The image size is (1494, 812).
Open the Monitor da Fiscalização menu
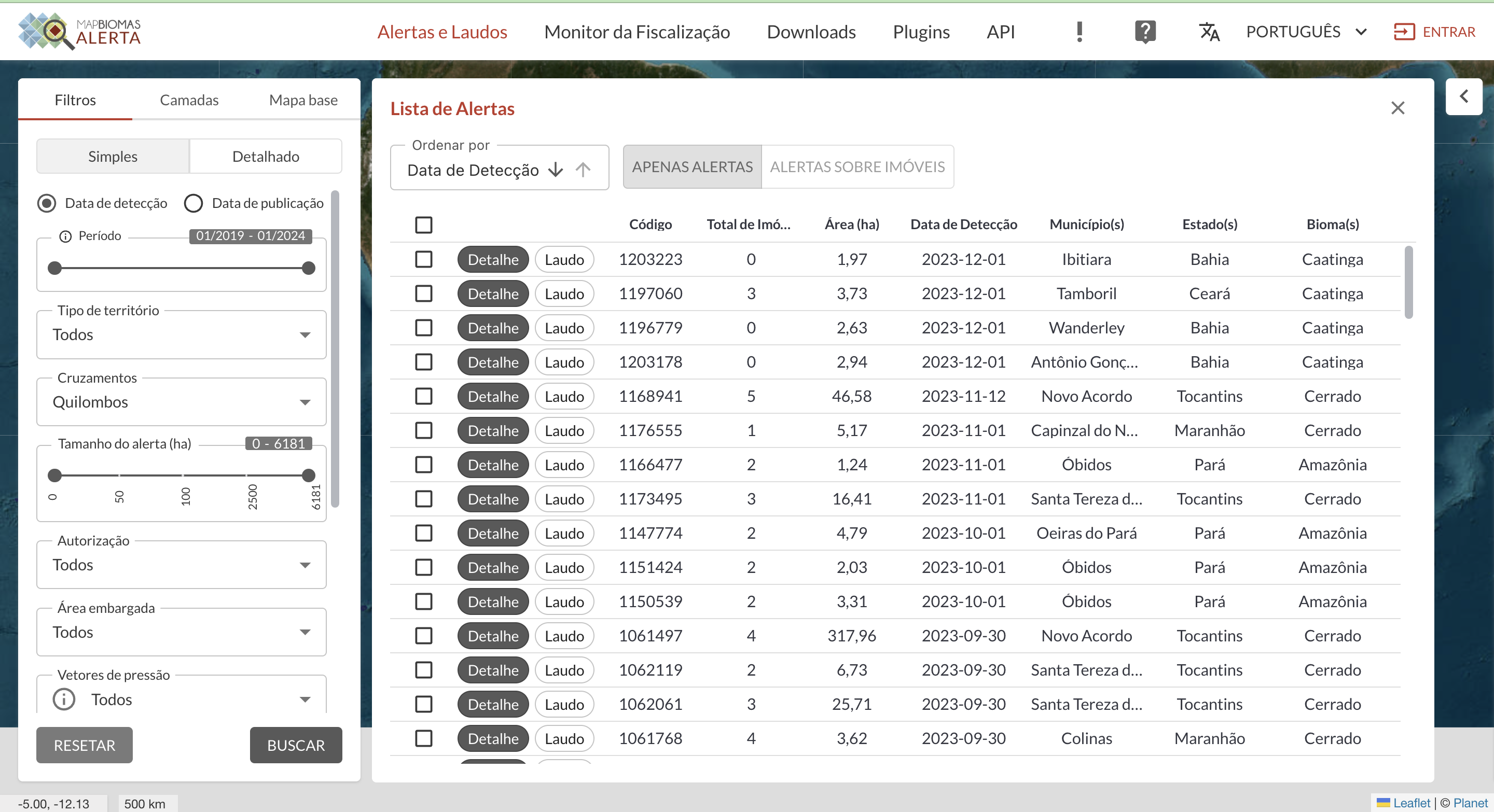pos(637,31)
